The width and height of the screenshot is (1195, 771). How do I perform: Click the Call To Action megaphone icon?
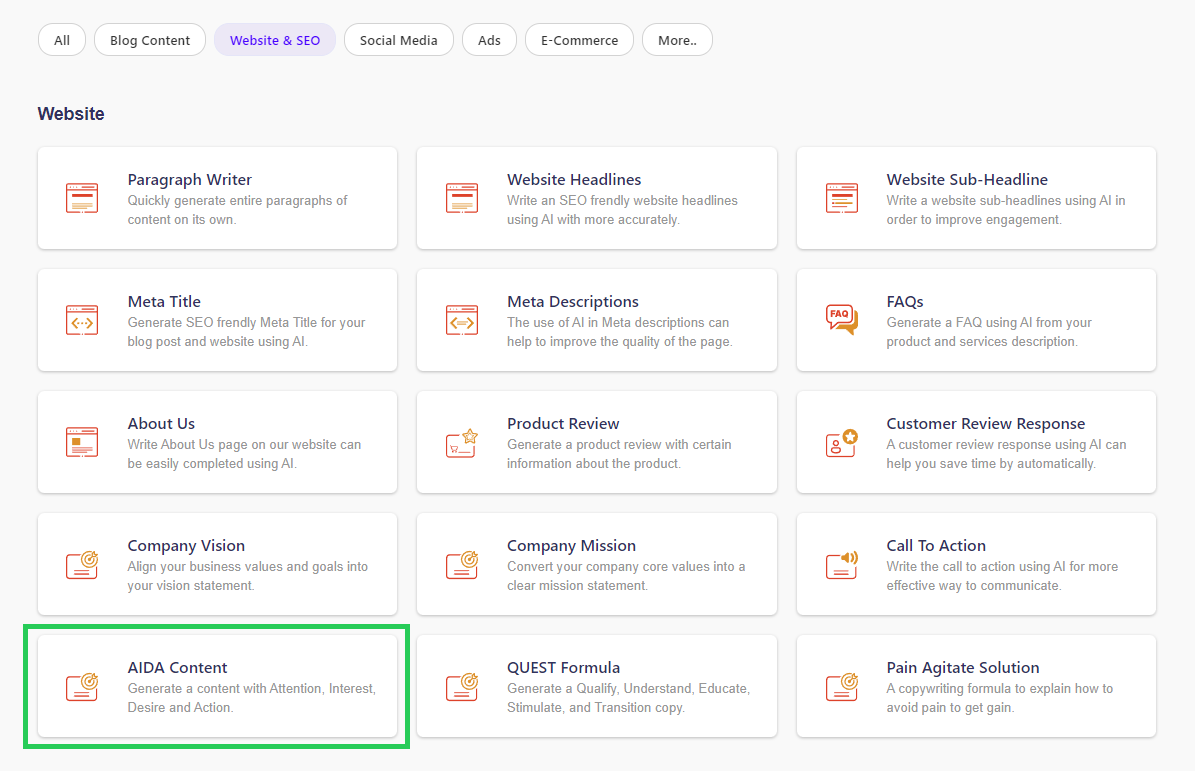click(841, 564)
